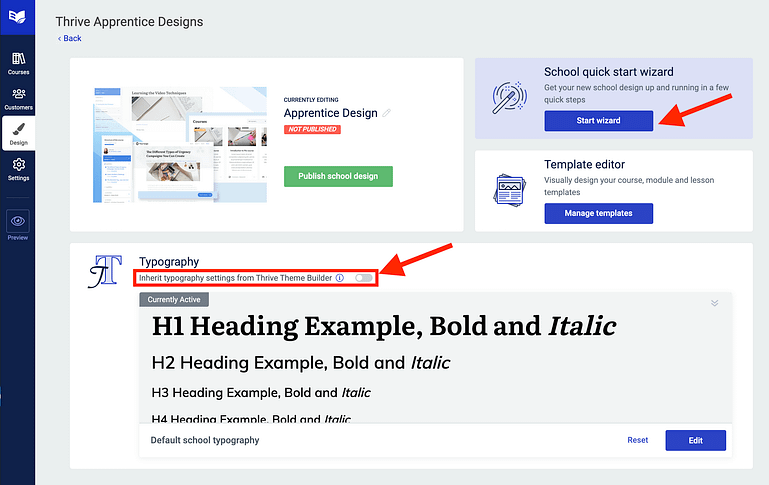Click info icon beside Theme Builder text
The height and width of the screenshot is (485, 769).
pos(339,278)
